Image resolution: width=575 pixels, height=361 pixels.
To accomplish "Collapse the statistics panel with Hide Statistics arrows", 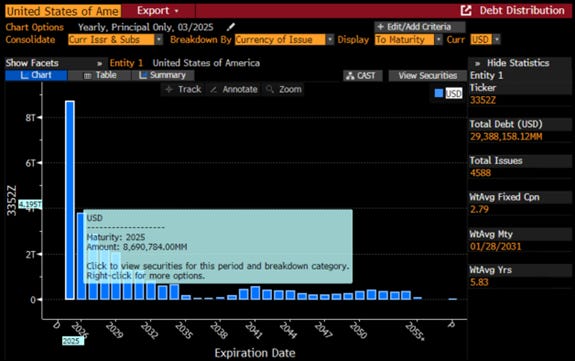I will click(x=477, y=63).
